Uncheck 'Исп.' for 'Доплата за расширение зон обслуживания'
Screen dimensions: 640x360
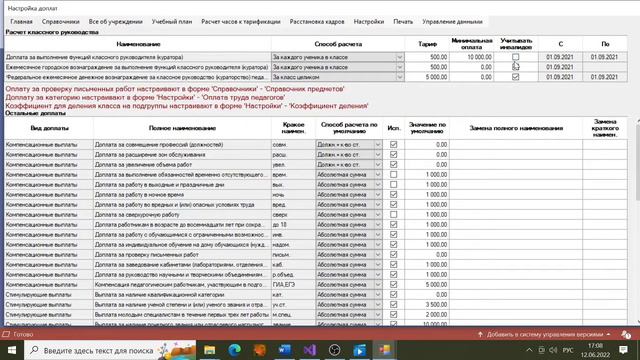tap(393, 155)
